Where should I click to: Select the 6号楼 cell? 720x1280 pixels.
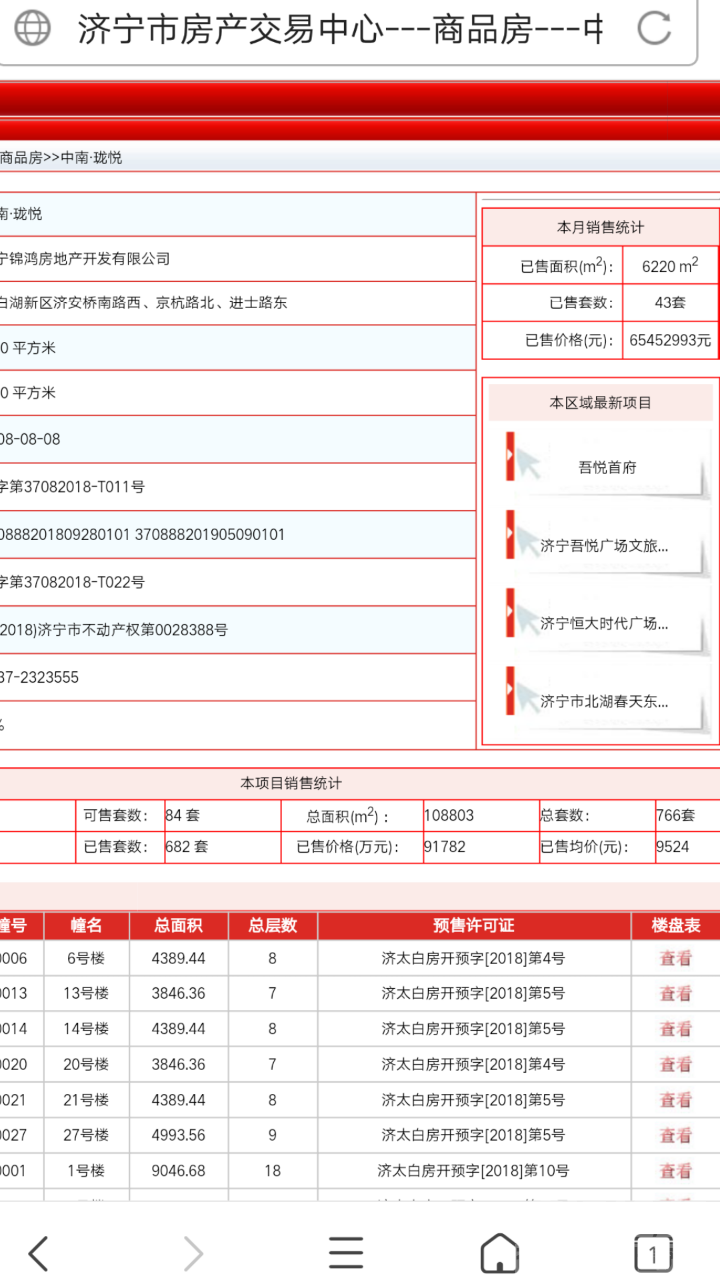tap(86, 958)
